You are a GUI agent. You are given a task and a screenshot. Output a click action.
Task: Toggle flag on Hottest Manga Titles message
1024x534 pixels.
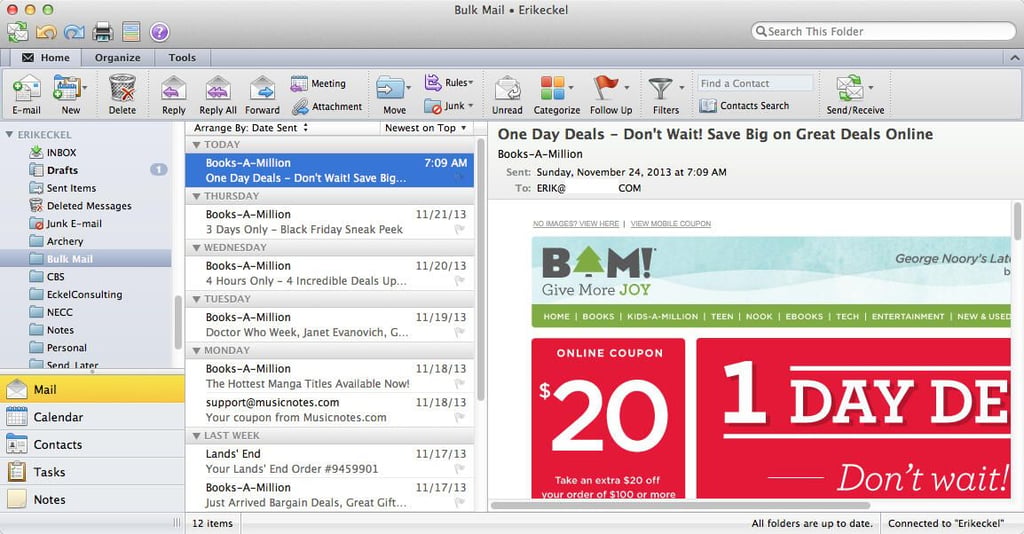coord(460,384)
